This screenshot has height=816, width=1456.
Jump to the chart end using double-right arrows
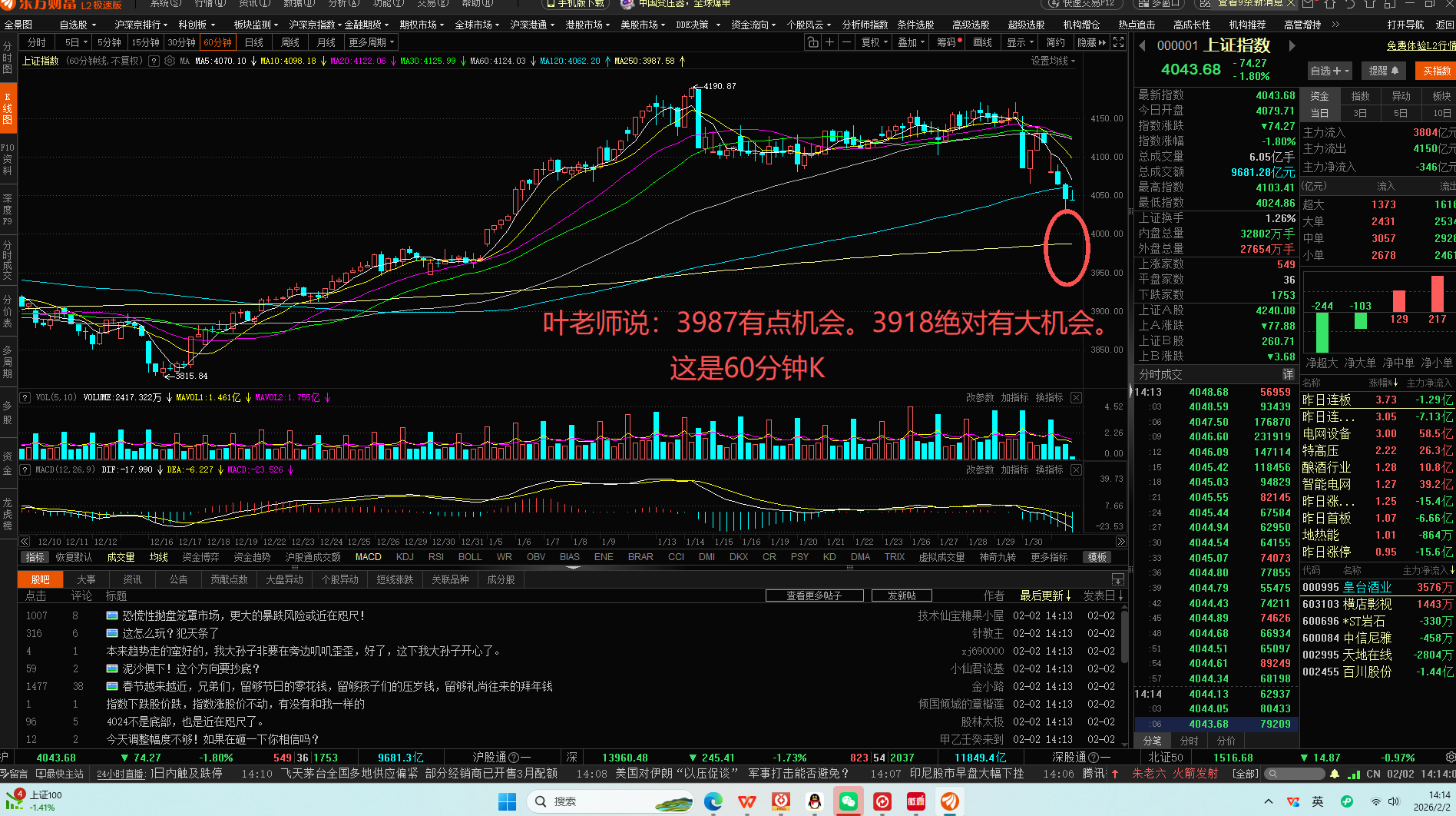coord(1121,542)
